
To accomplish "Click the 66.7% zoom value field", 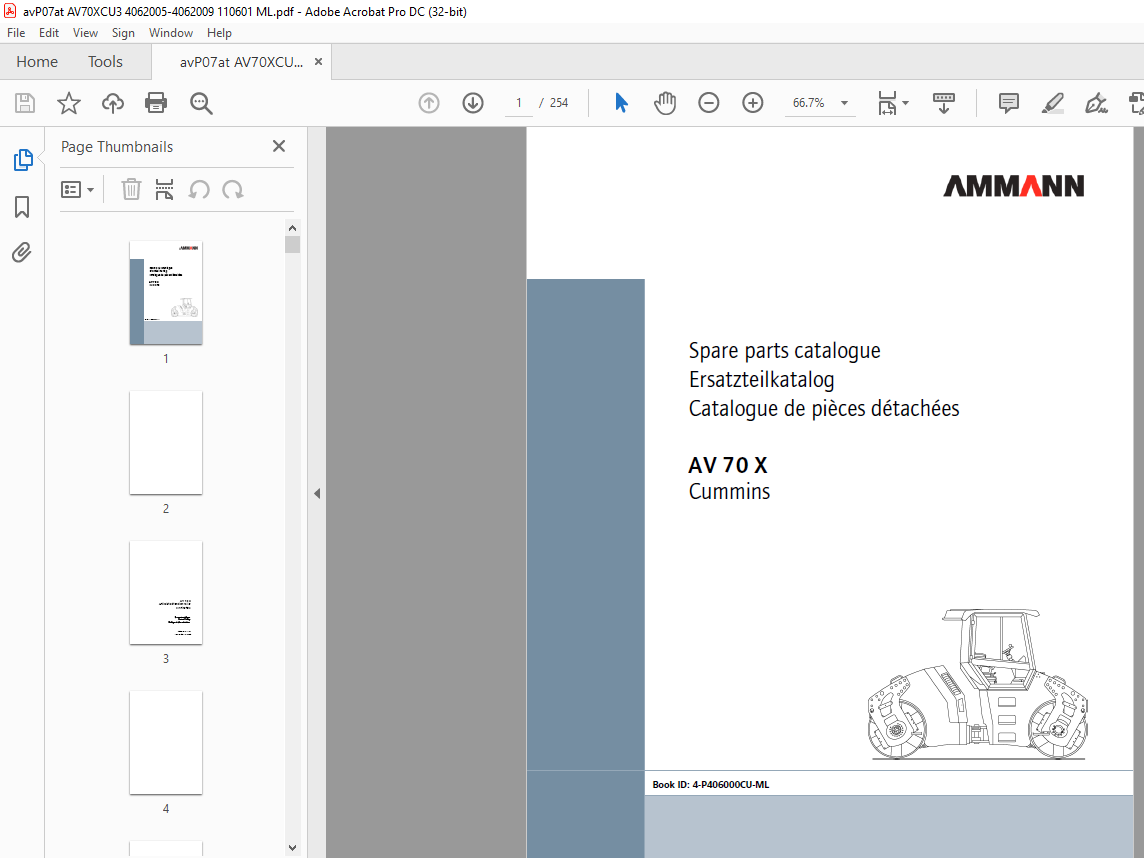I will tap(808, 103).
